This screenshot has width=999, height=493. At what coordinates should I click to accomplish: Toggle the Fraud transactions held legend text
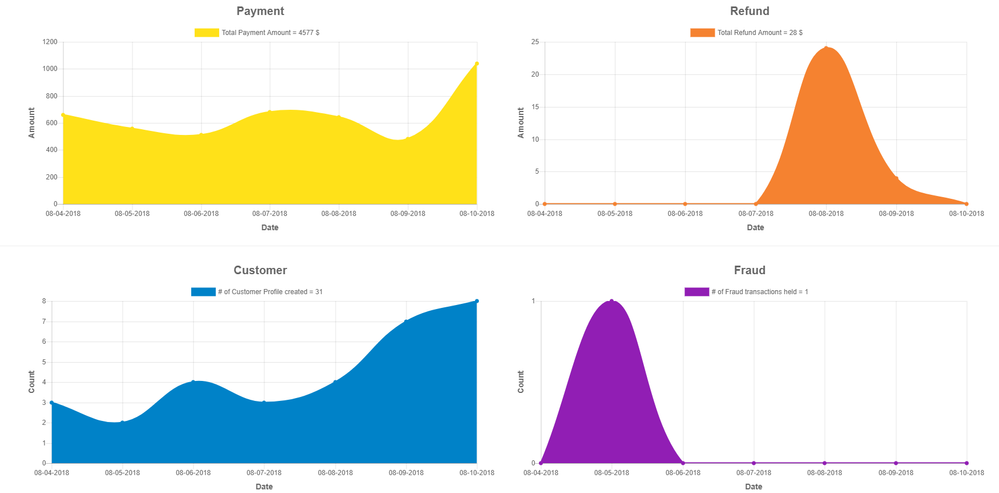coord(760,292)
